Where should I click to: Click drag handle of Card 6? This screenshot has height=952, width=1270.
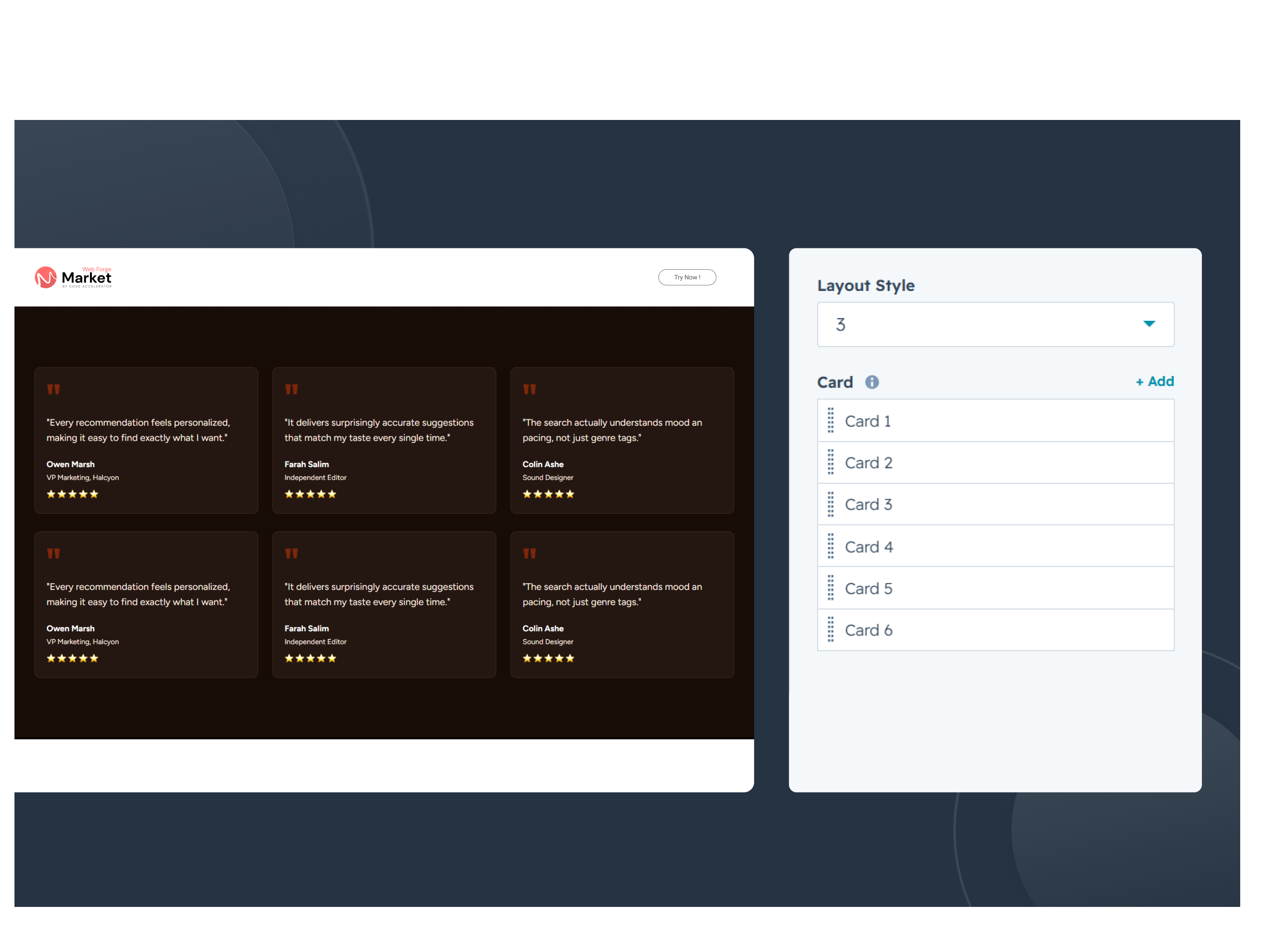click(x=830, y=630)
